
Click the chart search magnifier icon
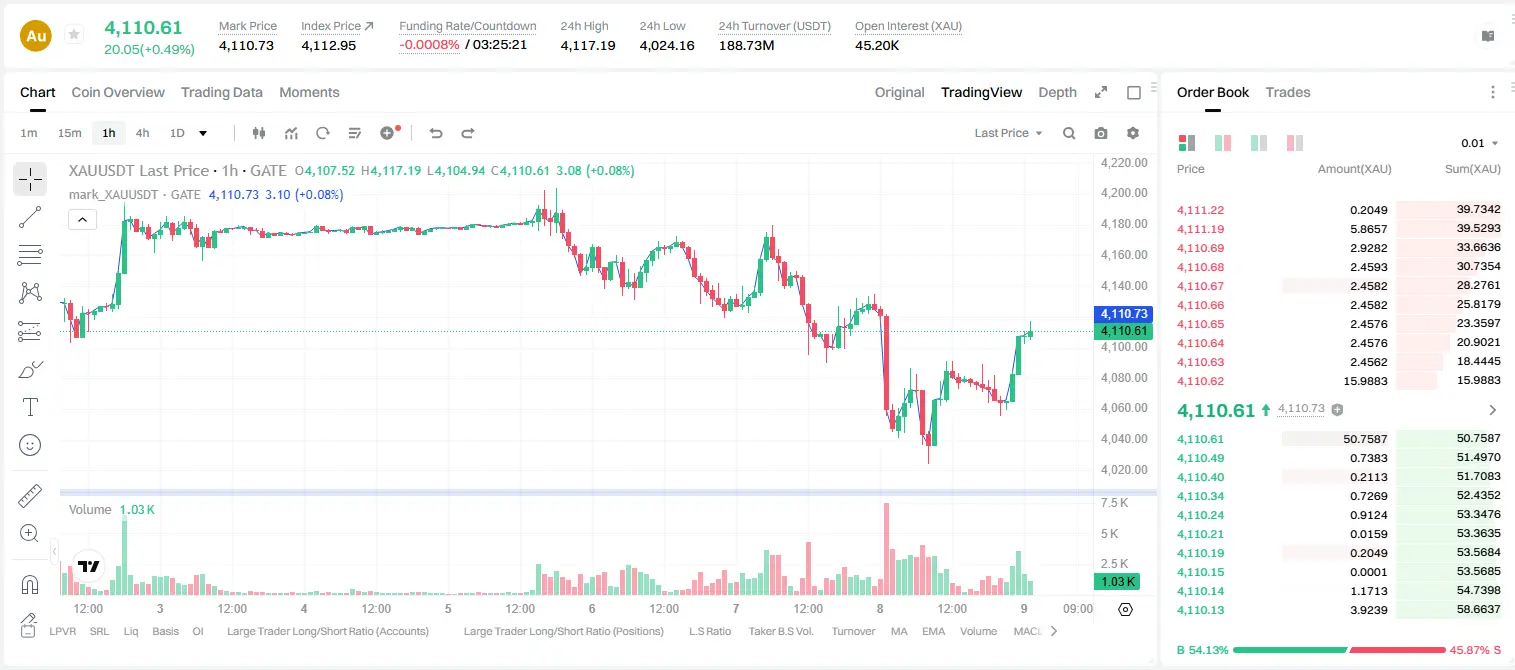[x=1069, y=133]
